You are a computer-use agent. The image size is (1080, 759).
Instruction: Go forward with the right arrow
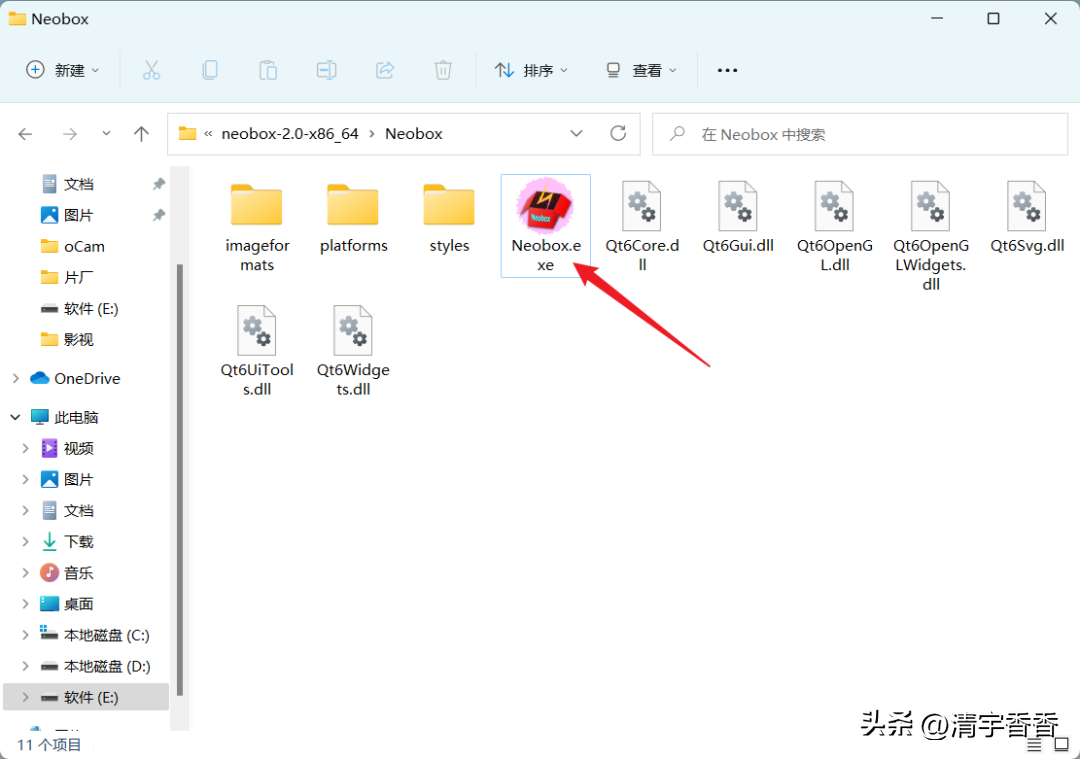coord(70,134)
